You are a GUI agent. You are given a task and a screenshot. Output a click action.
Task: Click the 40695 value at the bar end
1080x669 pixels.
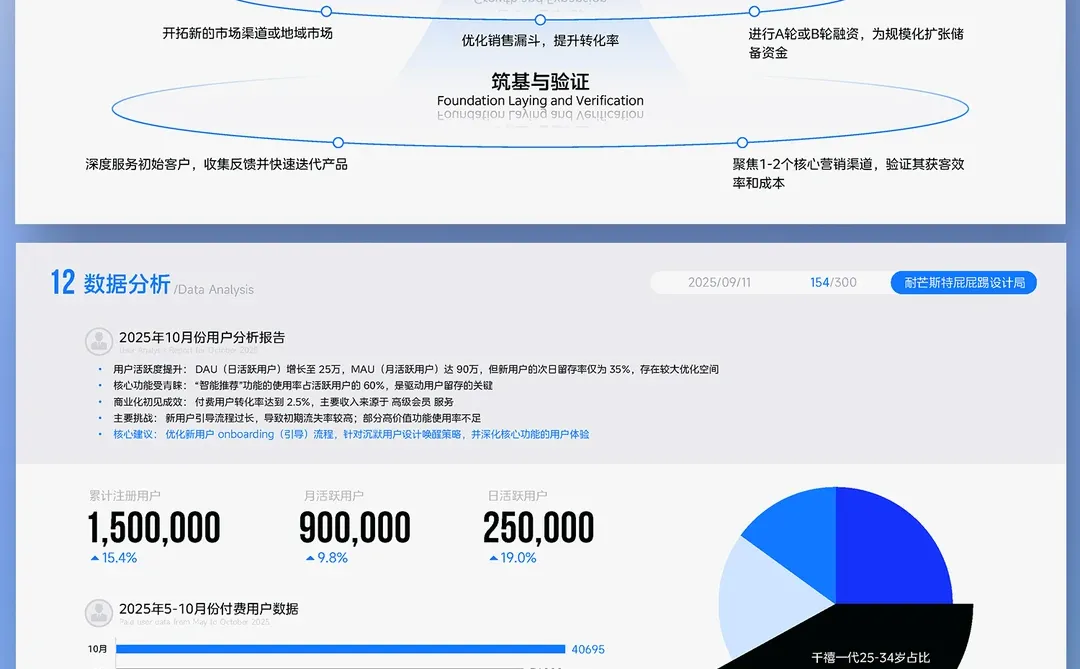tap(588, 649)
